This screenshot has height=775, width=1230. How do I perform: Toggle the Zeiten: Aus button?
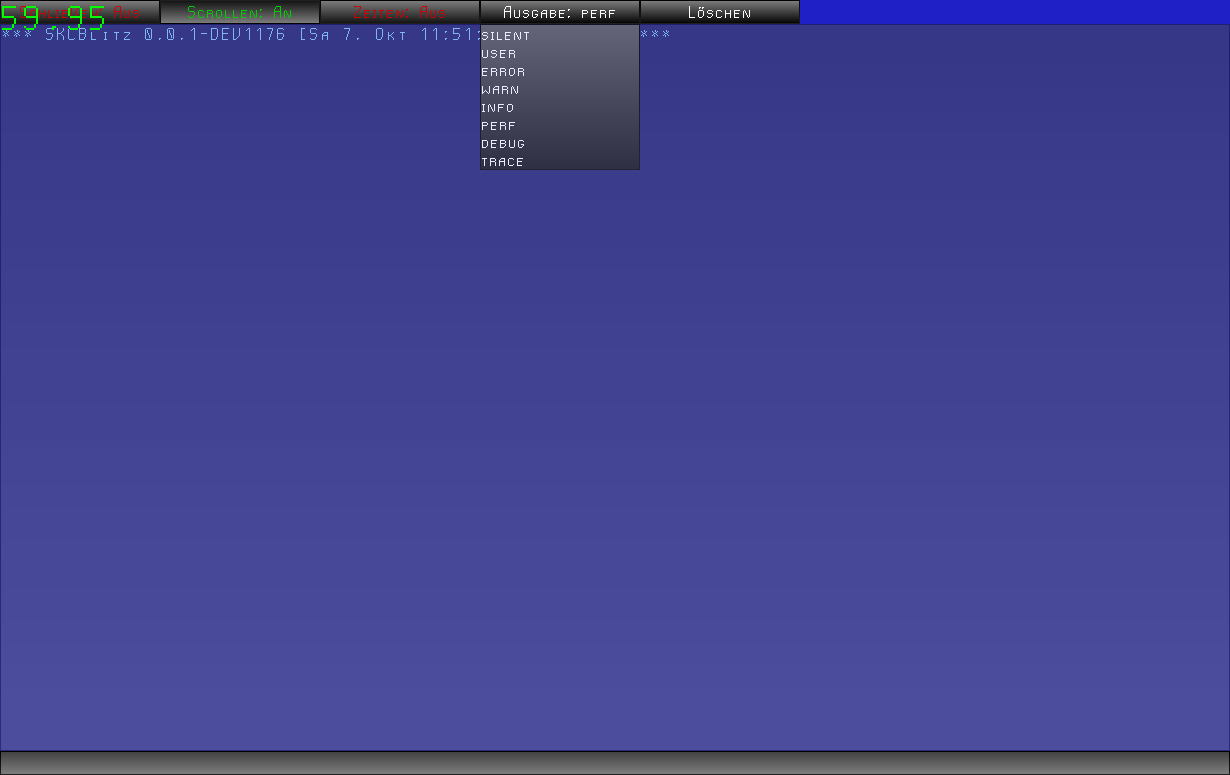click(400, 12)
